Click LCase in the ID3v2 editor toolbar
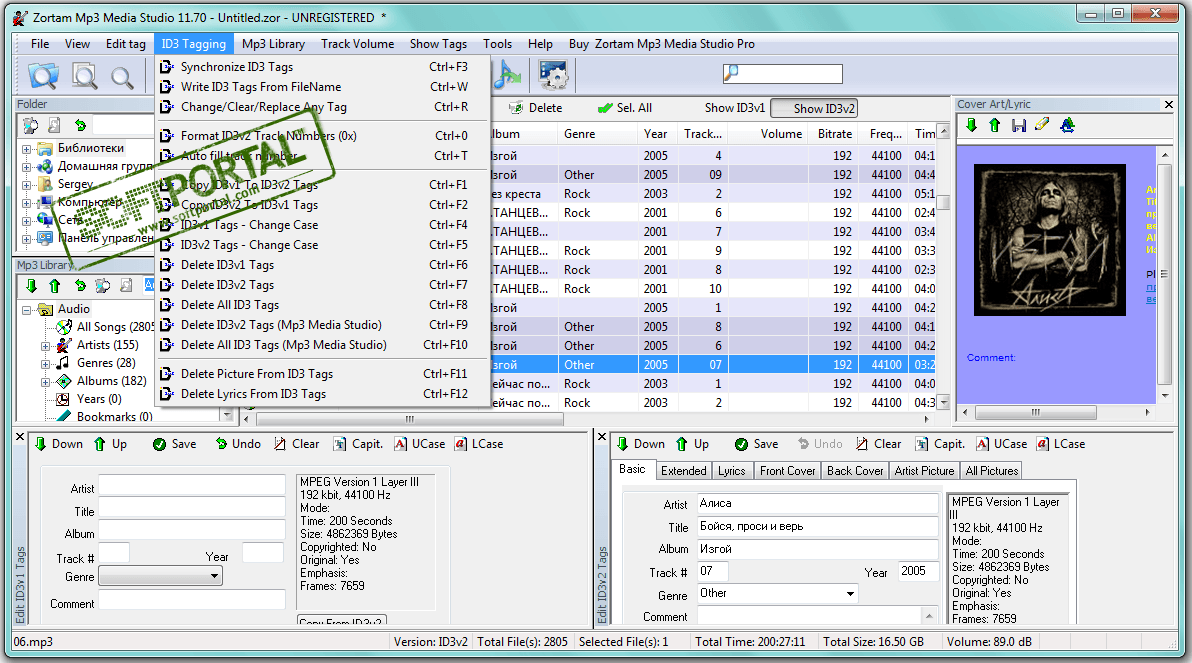Screen dimensions: 1192x663 pos(1060,444)
